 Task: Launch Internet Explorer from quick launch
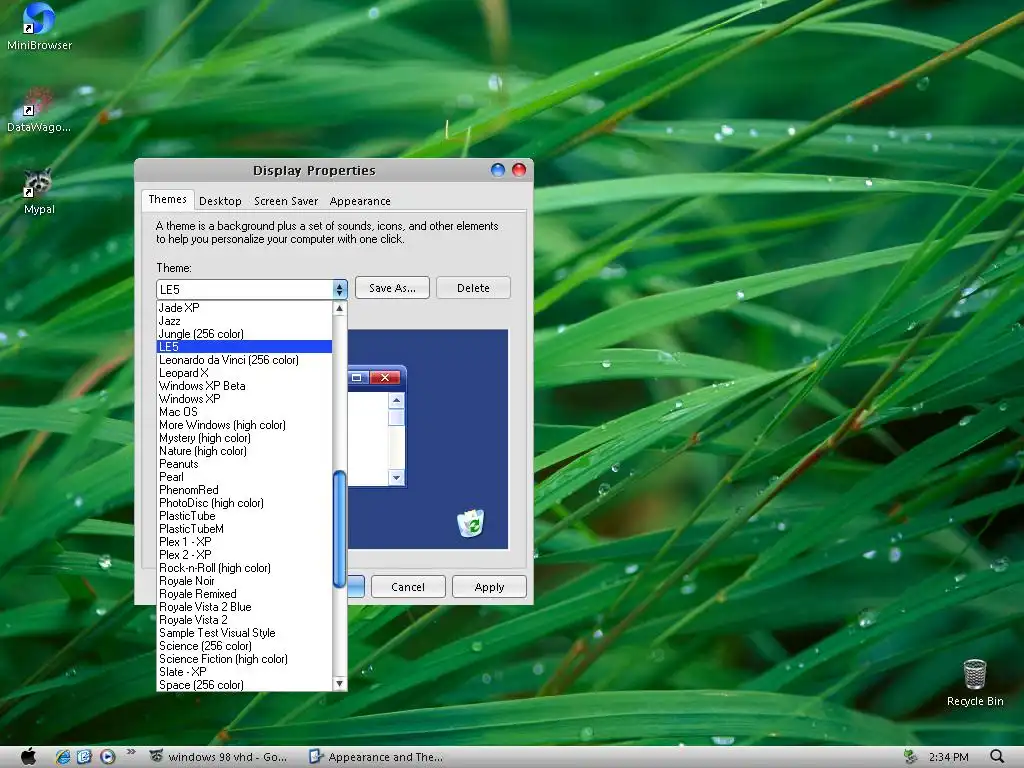63,756
